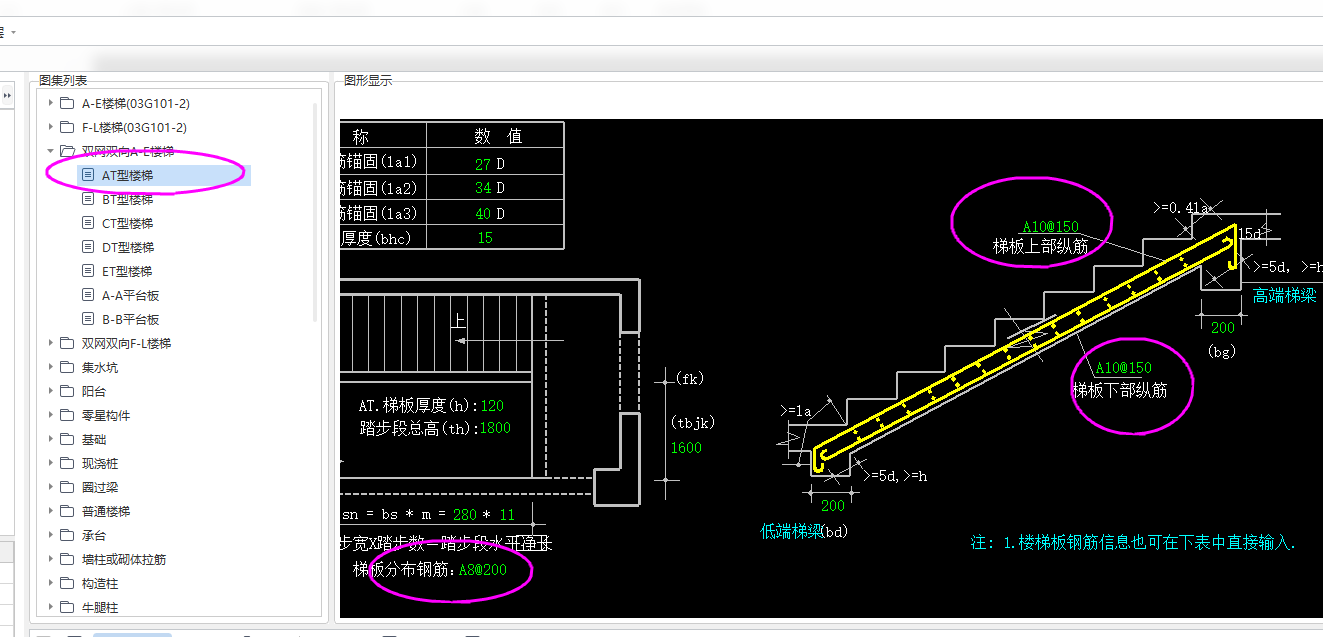This screenshot has height=637, width=1323.
Task: Expand the 阳台 folder arrow
Action: click(51, 391)
